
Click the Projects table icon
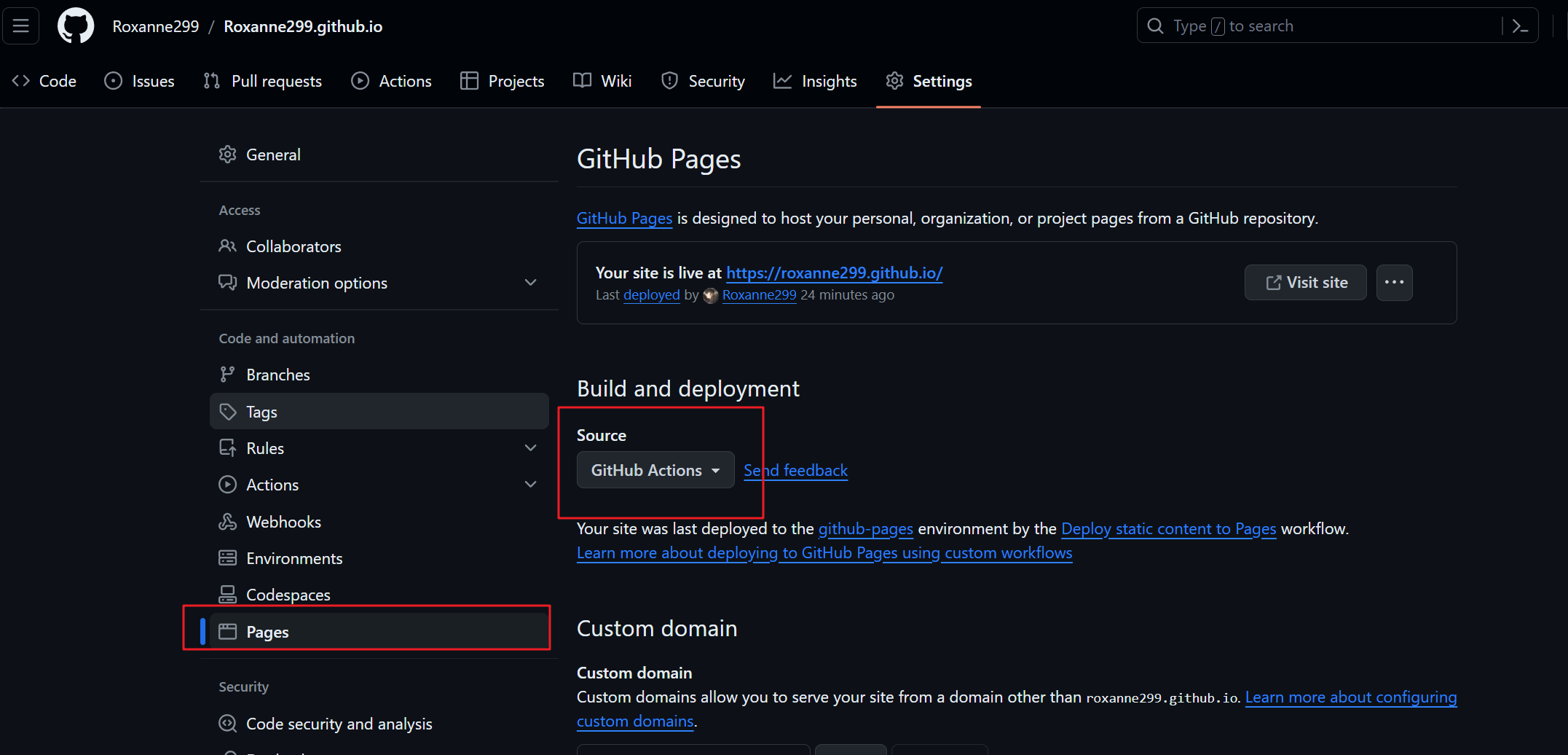pos(469,81)
